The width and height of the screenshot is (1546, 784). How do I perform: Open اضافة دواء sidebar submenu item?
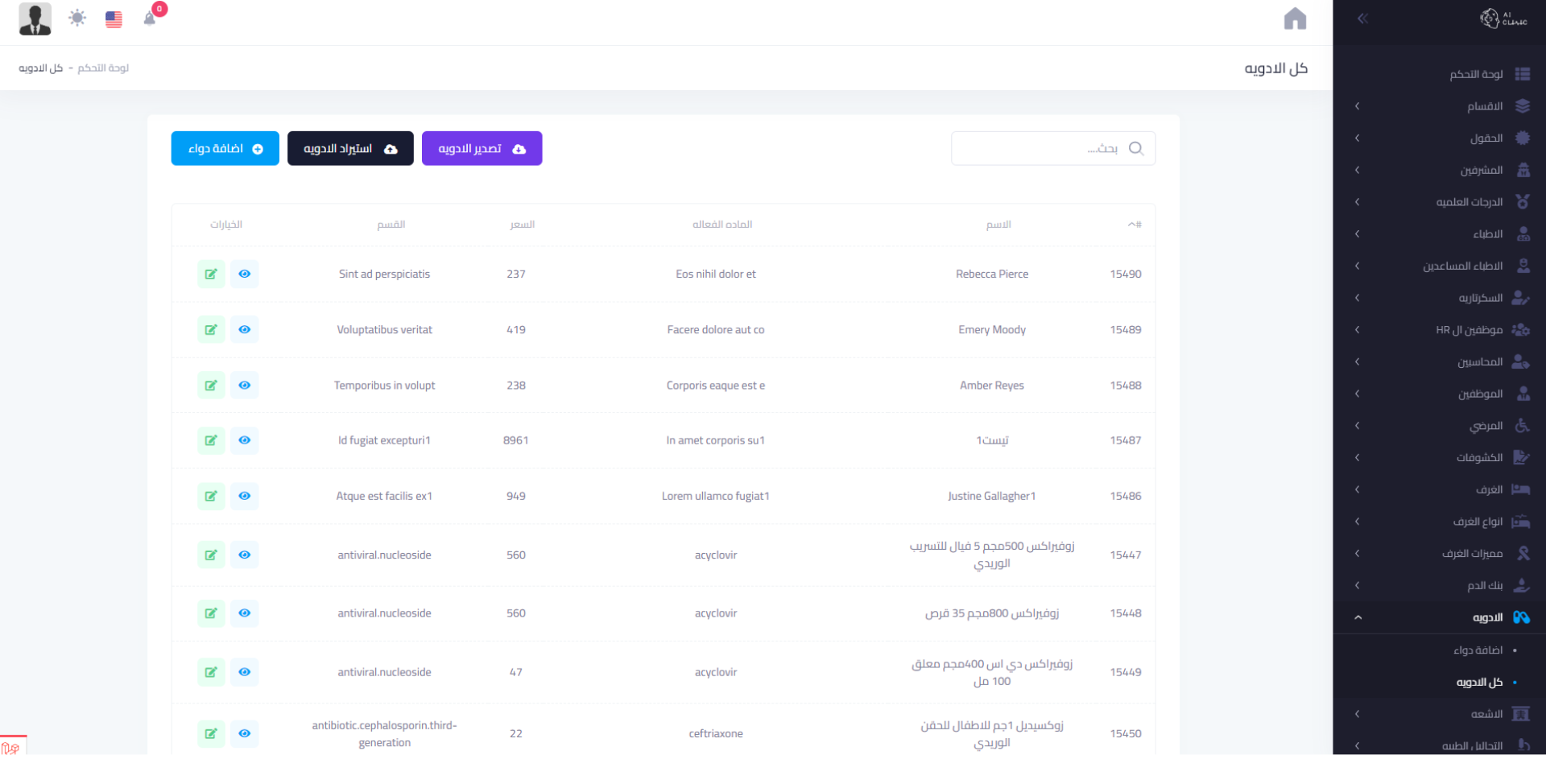pyautogui.click(x=1478, y=650)
